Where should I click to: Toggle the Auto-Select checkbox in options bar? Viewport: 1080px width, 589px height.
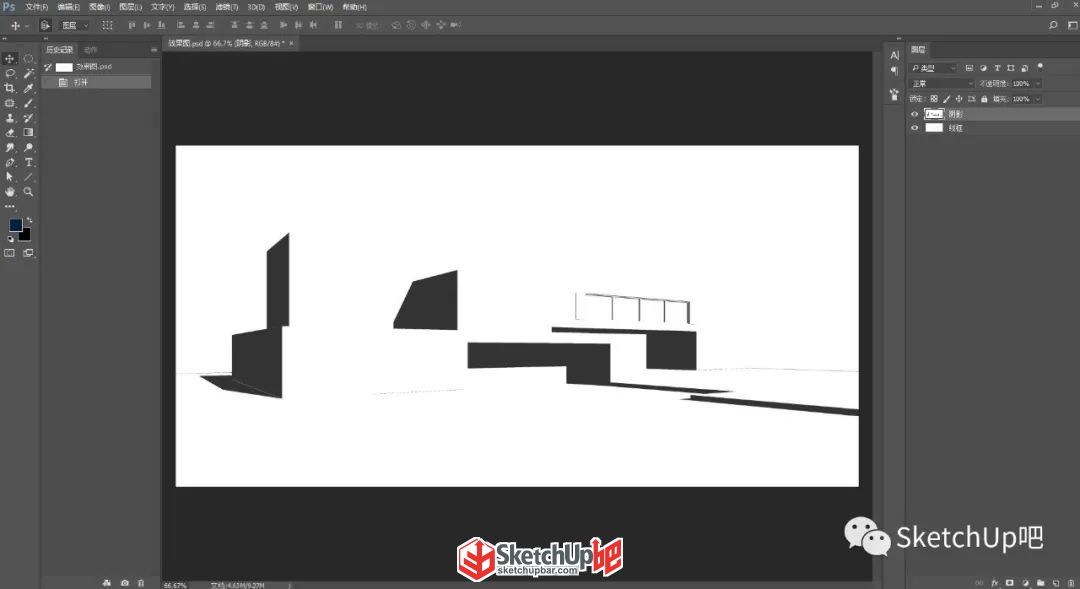(x=45, y=25)
